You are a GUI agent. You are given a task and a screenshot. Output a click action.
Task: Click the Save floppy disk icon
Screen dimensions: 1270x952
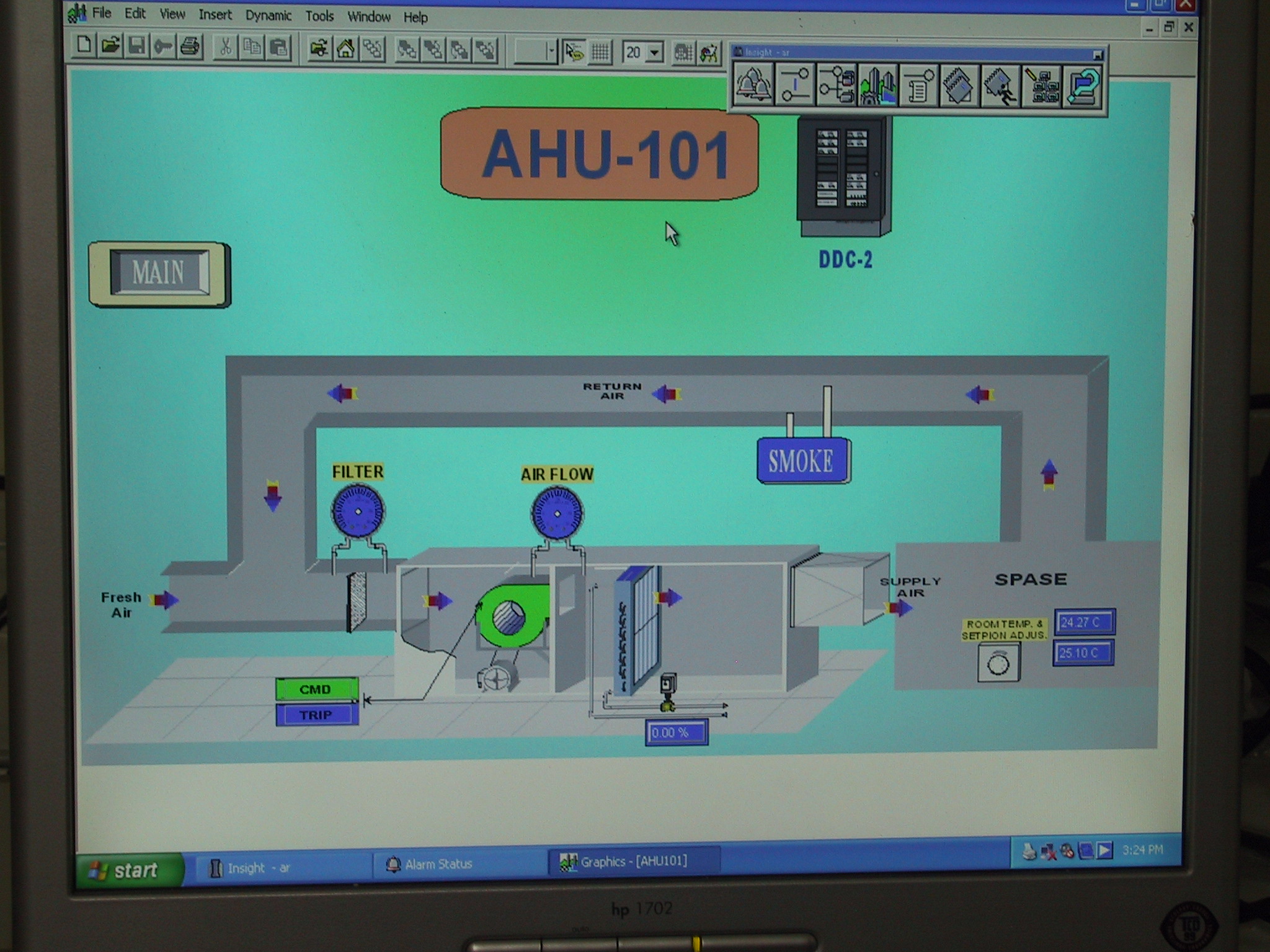point(137,46)
